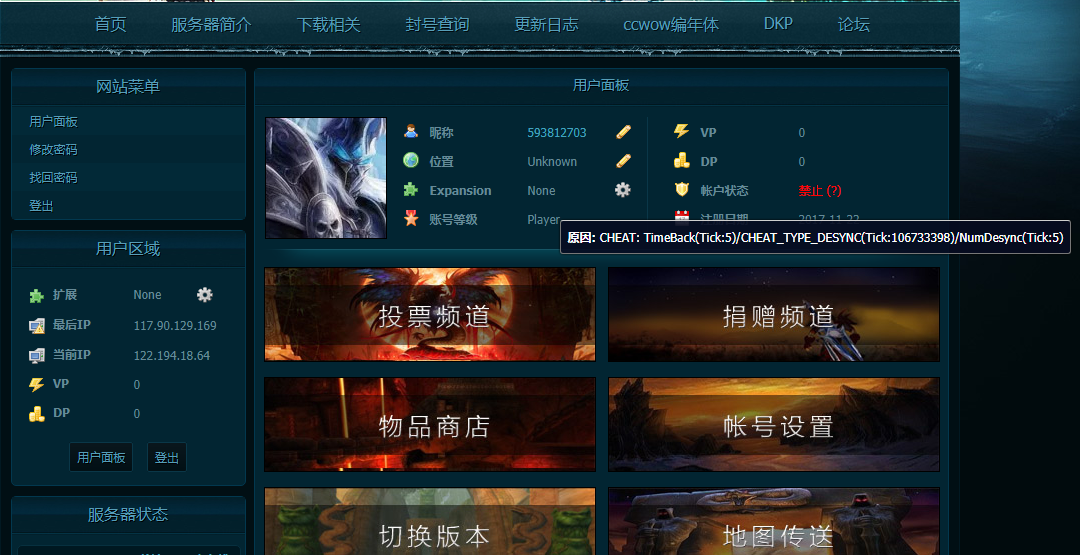Click the shield icon beside 帐户状态
The image size is (1080, 555).
[x=681, y=189]
